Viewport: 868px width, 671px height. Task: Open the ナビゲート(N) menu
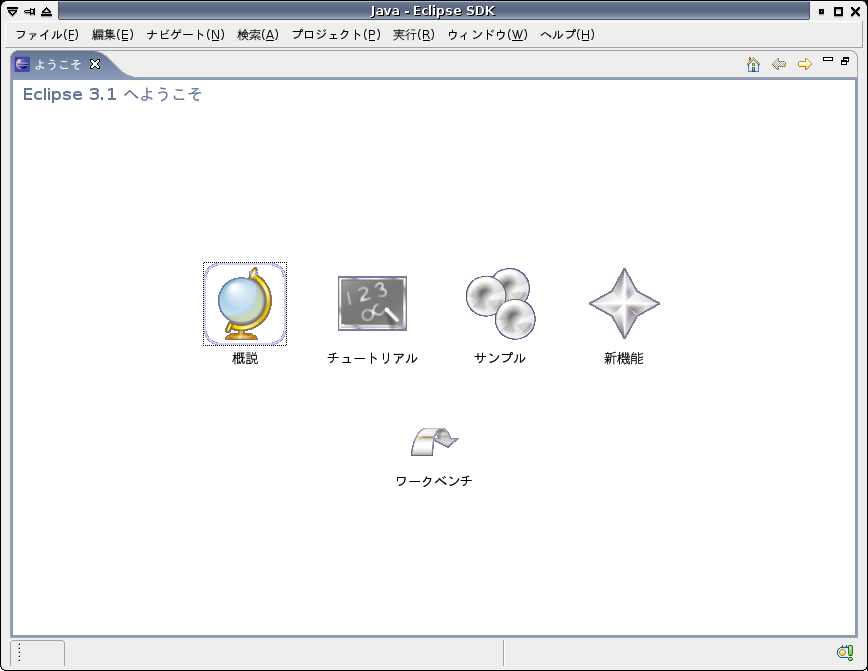coord(185,35)
